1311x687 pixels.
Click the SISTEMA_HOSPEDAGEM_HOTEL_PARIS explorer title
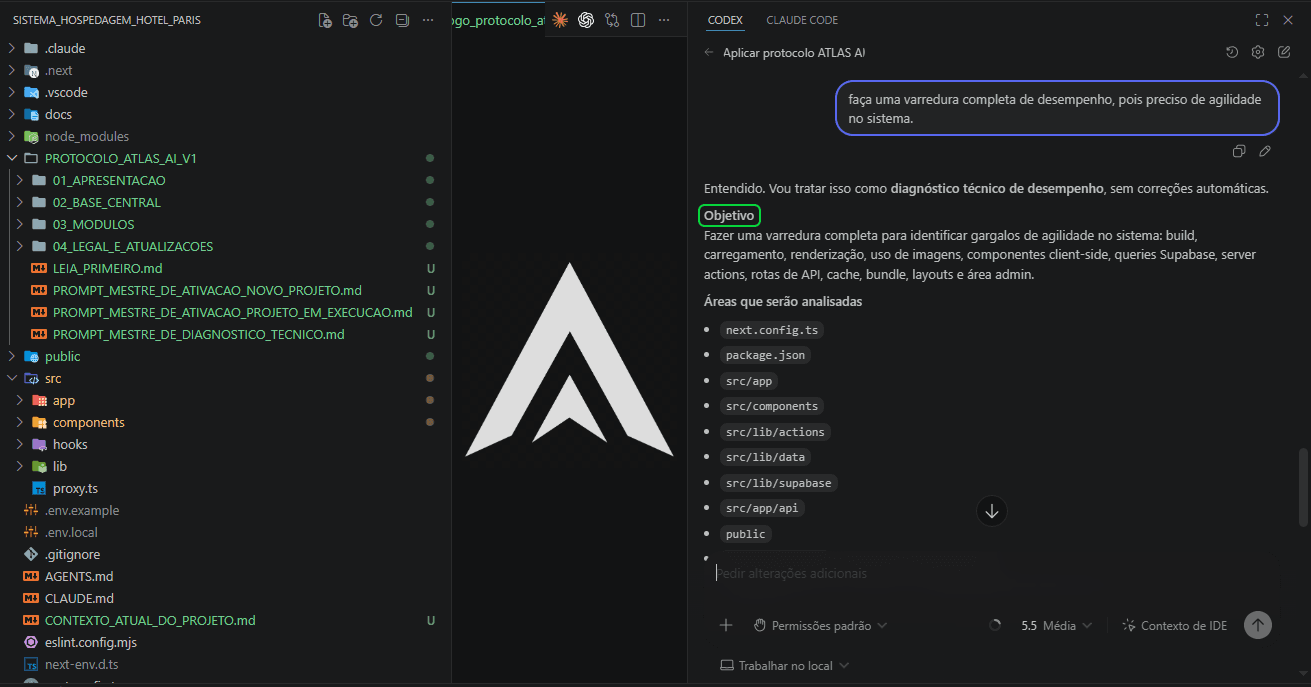(x=107, y=20)
